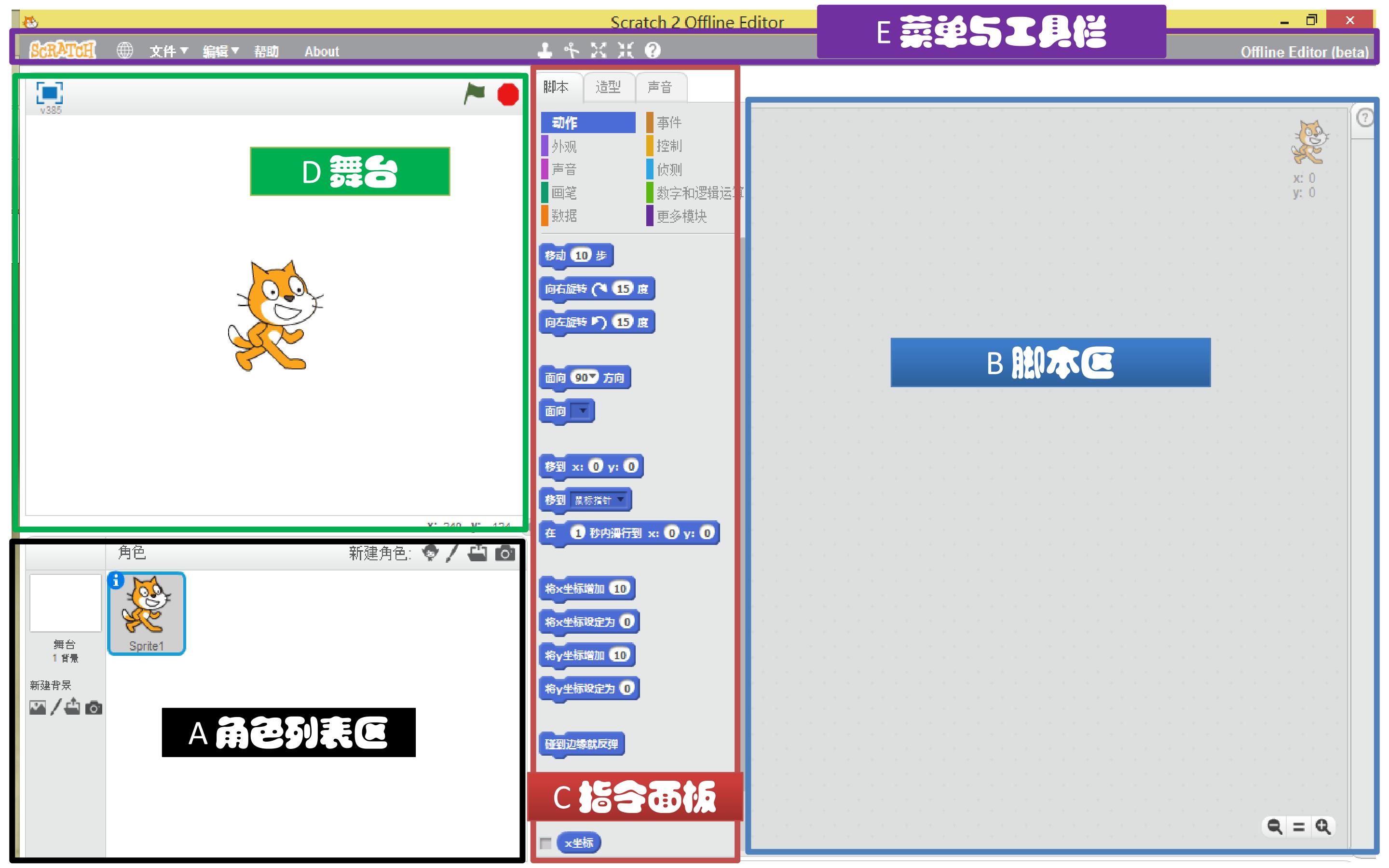Open the direction dropdown in 面向 90 方向

[593, 377]
